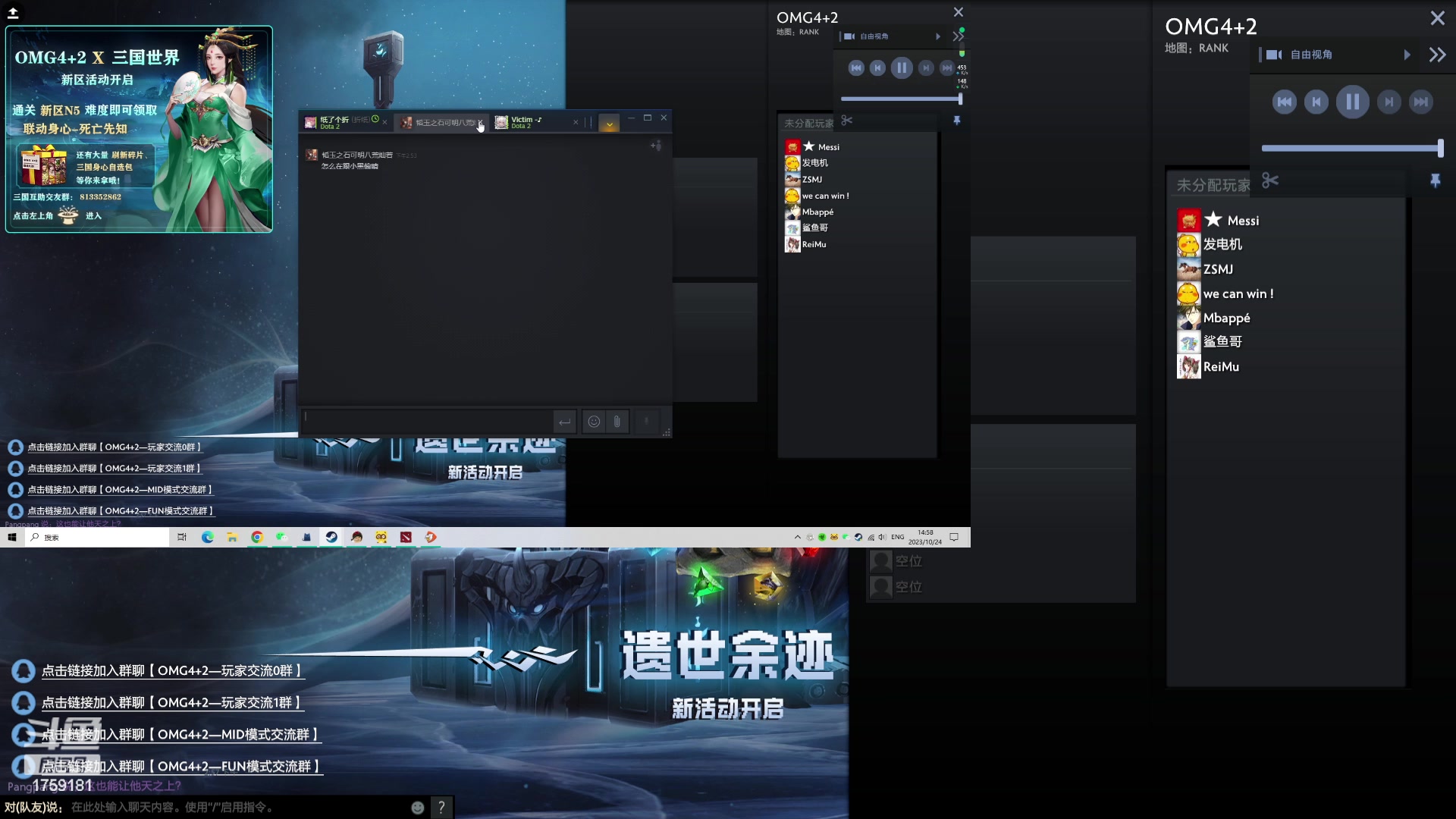Pause the replay in the large OMG4+2 panel
Image resolution: width=1456 pixels, height=819 pixels.
pyautogui.click(x=1352, y=102)
